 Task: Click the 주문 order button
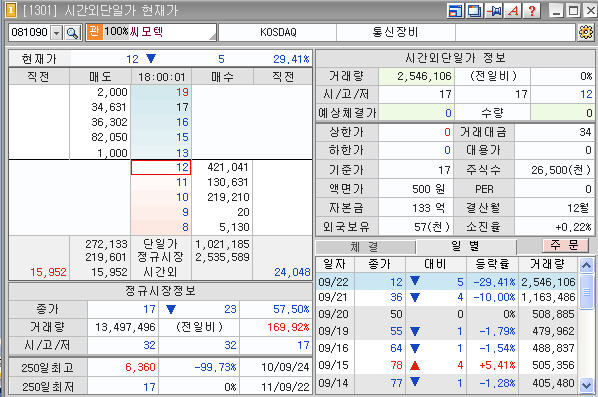click(x=565, y=245)
